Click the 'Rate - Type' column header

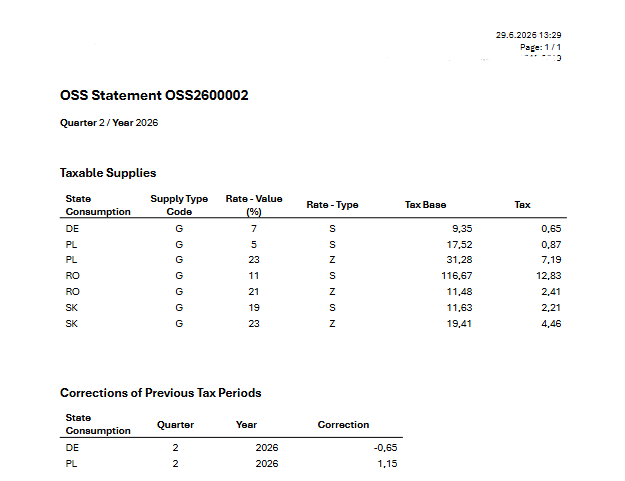click(x=332, y=205)
